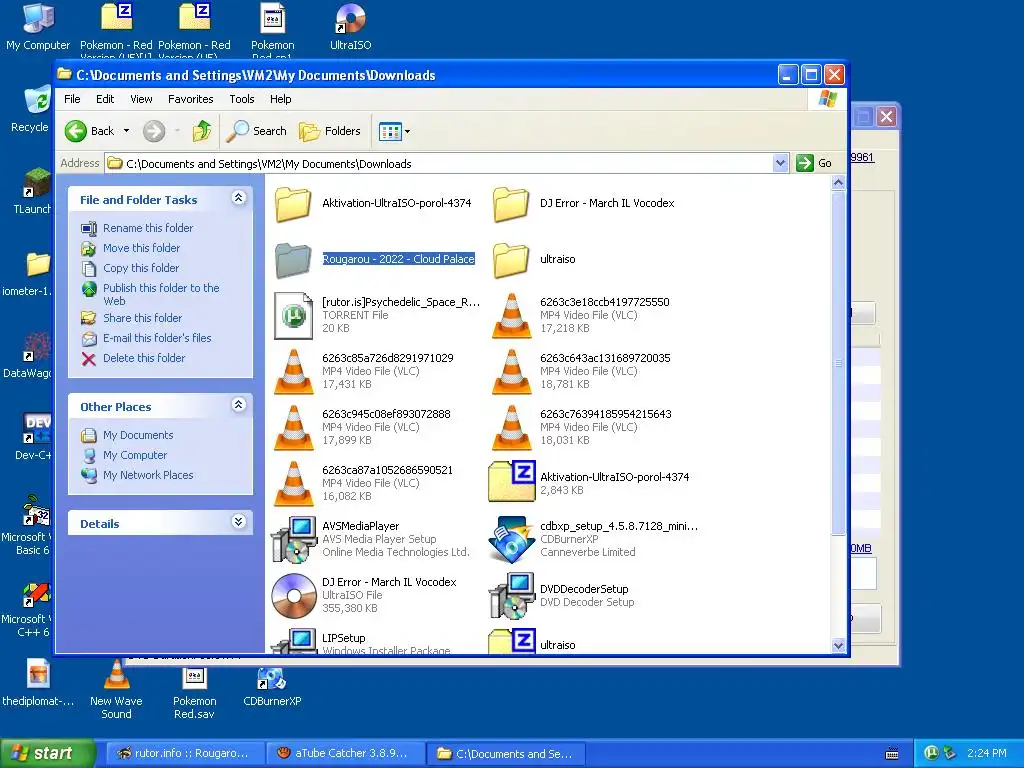Open New Wave Sound VLC desktop file
Viewport: 1024px width, 768px height.
[x=116, y=689]
